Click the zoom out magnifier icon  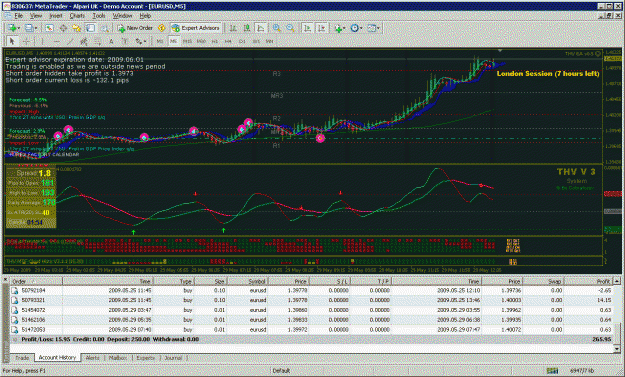tap(291, 28)
